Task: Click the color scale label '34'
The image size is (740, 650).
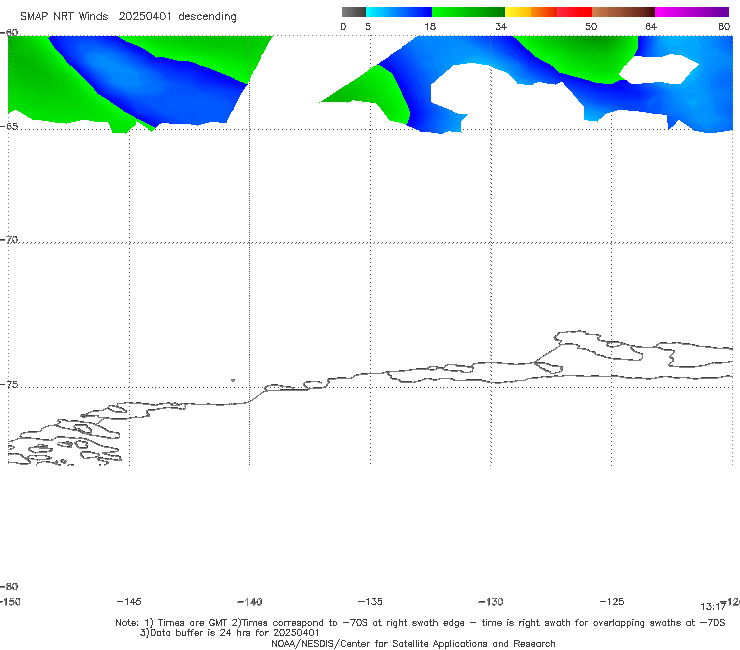Action: tap(501, 26)
